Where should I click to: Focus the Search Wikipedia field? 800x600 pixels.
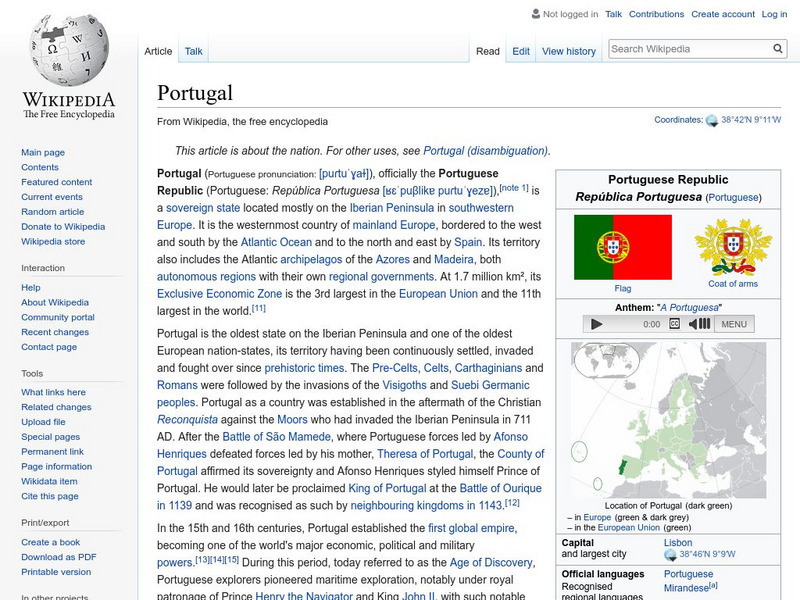[x=690, y=49]
